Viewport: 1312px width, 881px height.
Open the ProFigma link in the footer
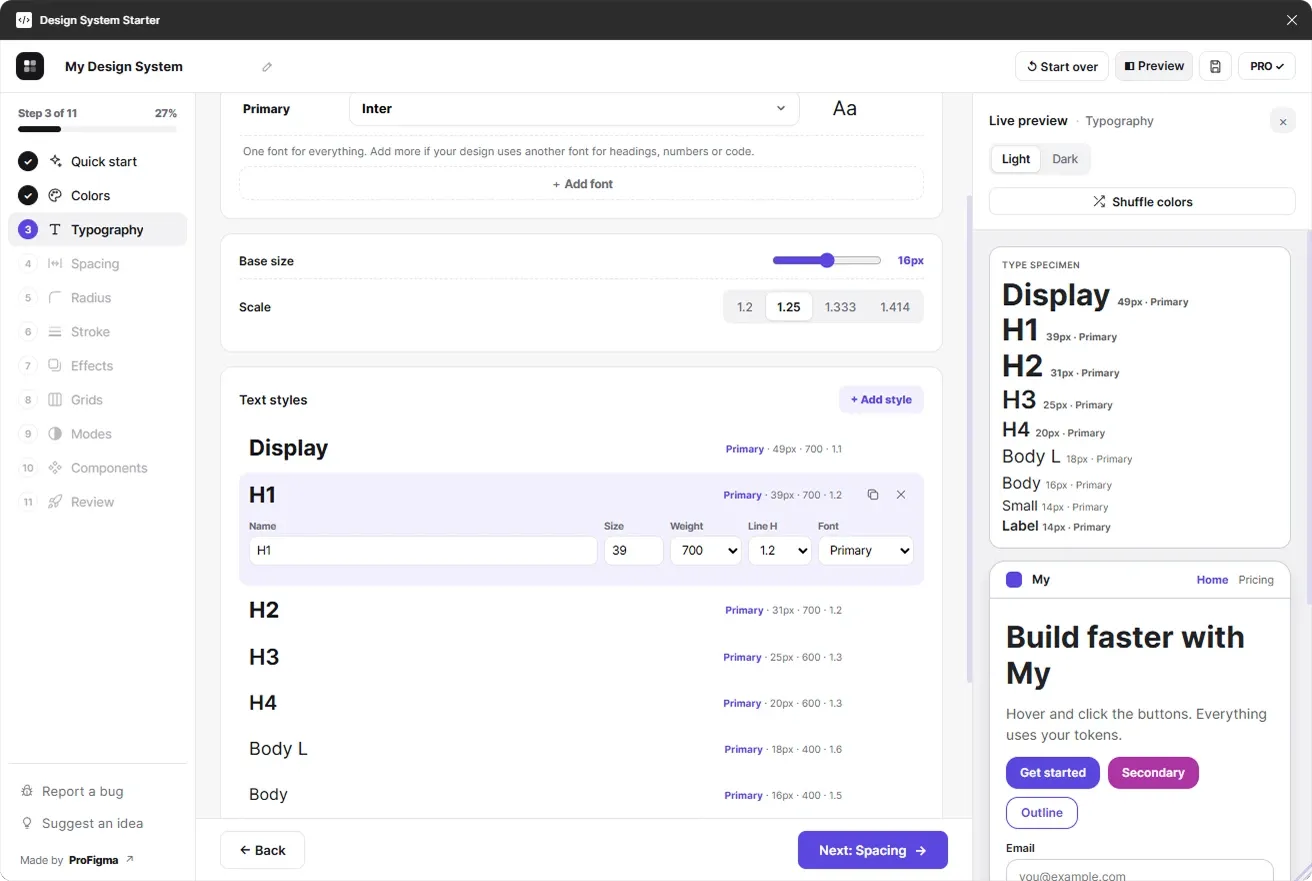[x=101, y=860]
